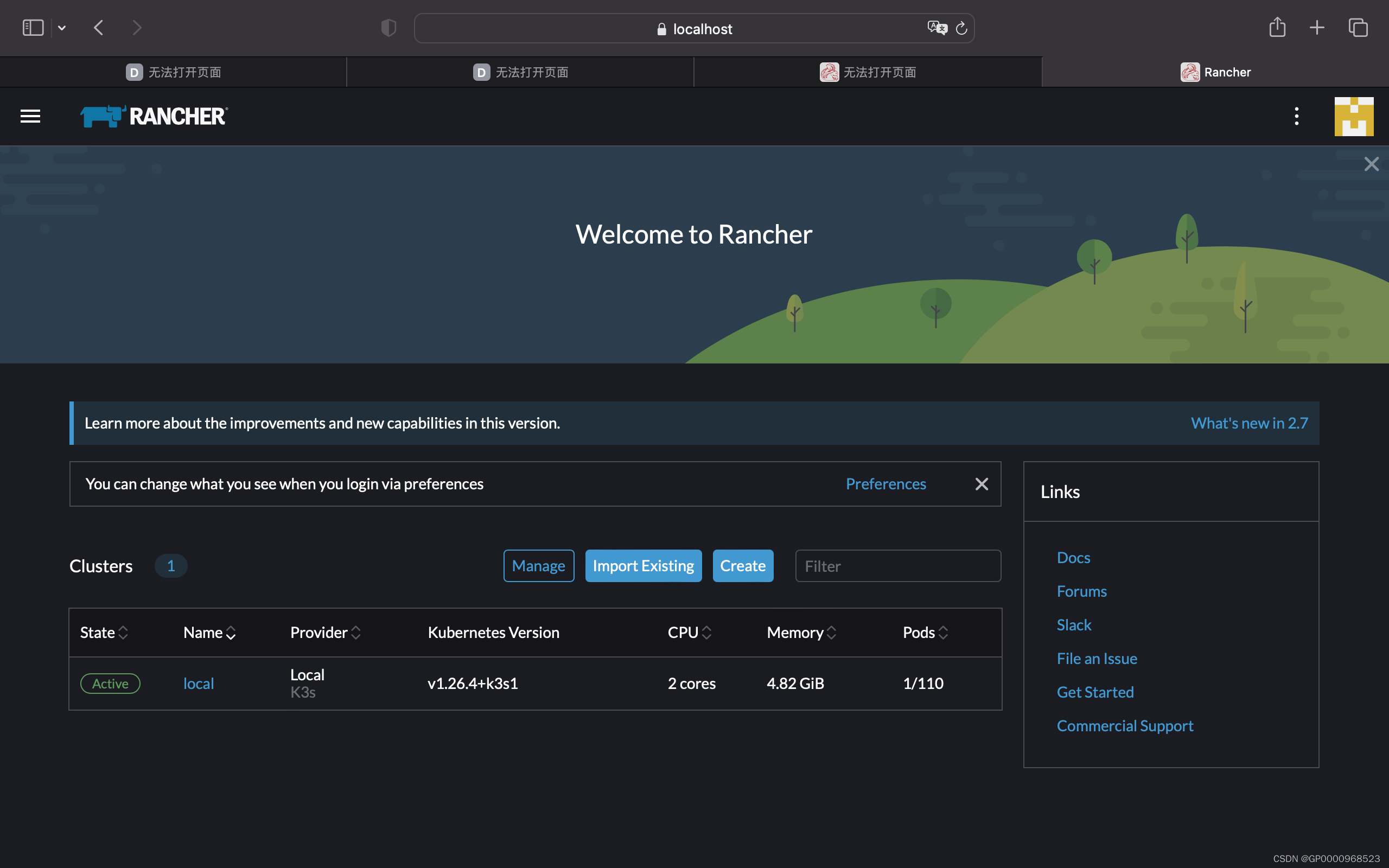Click the clusters count badge 1
1389x868 pixels.
pos(170,566)
